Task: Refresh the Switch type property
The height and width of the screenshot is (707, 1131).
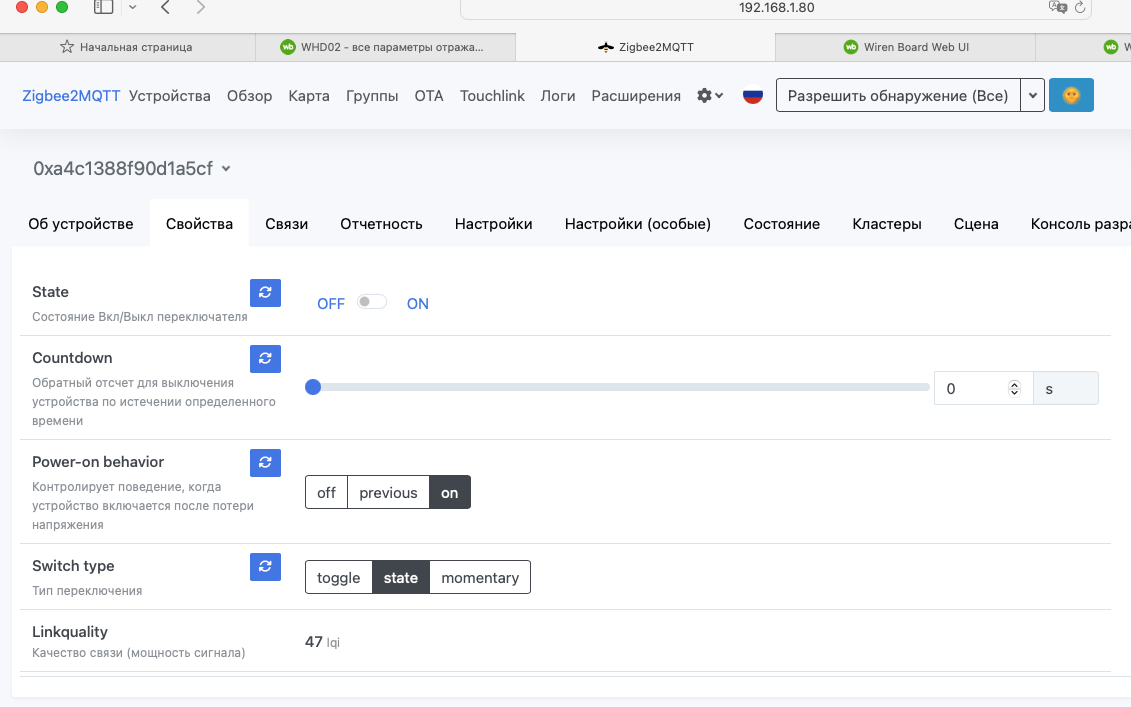Action: [265, 567]
